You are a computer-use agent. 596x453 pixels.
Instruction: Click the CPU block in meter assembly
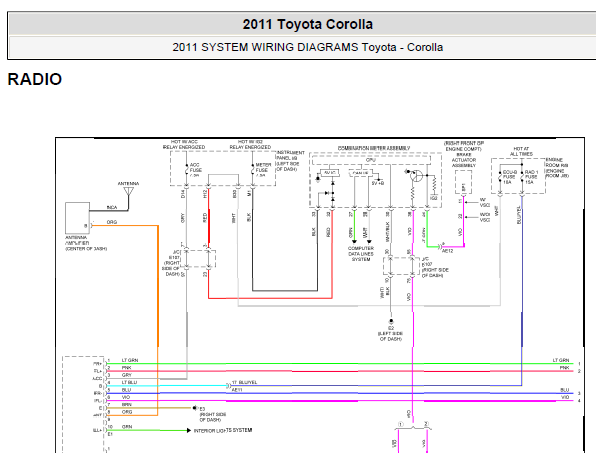(371, 160)
